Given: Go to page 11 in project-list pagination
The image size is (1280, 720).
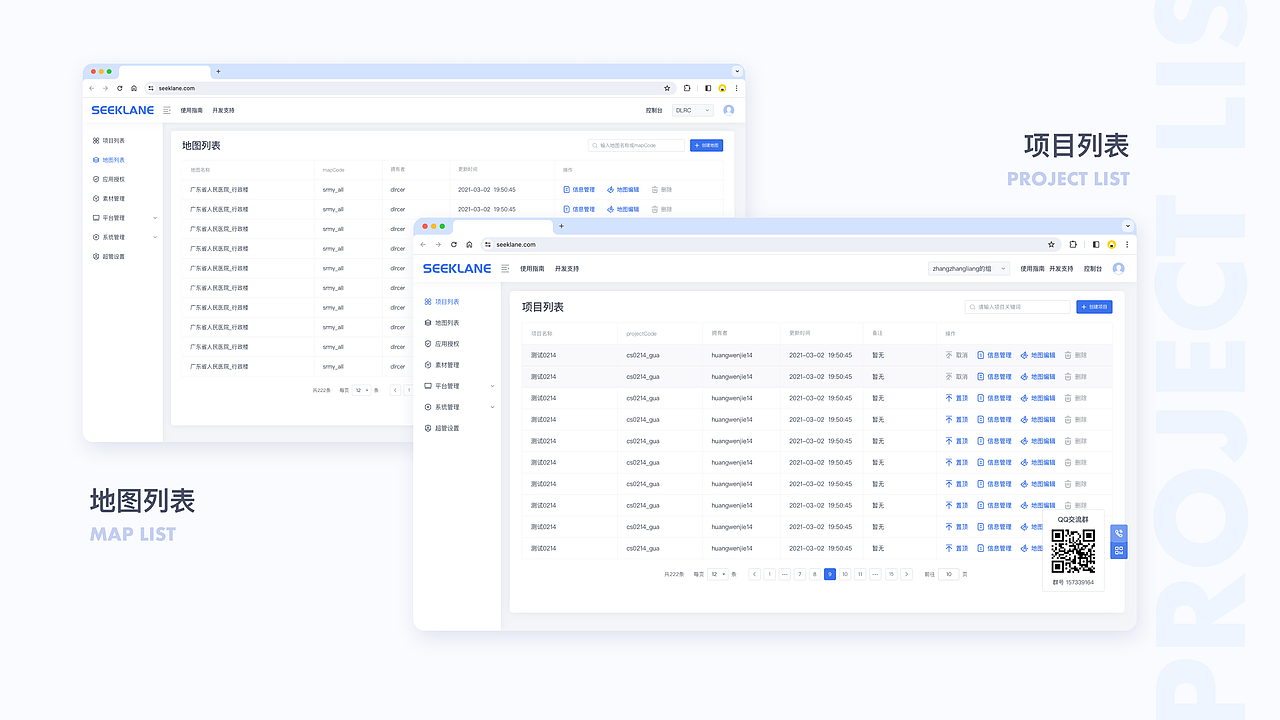Looking at the screenshot, I should point(860,574).
